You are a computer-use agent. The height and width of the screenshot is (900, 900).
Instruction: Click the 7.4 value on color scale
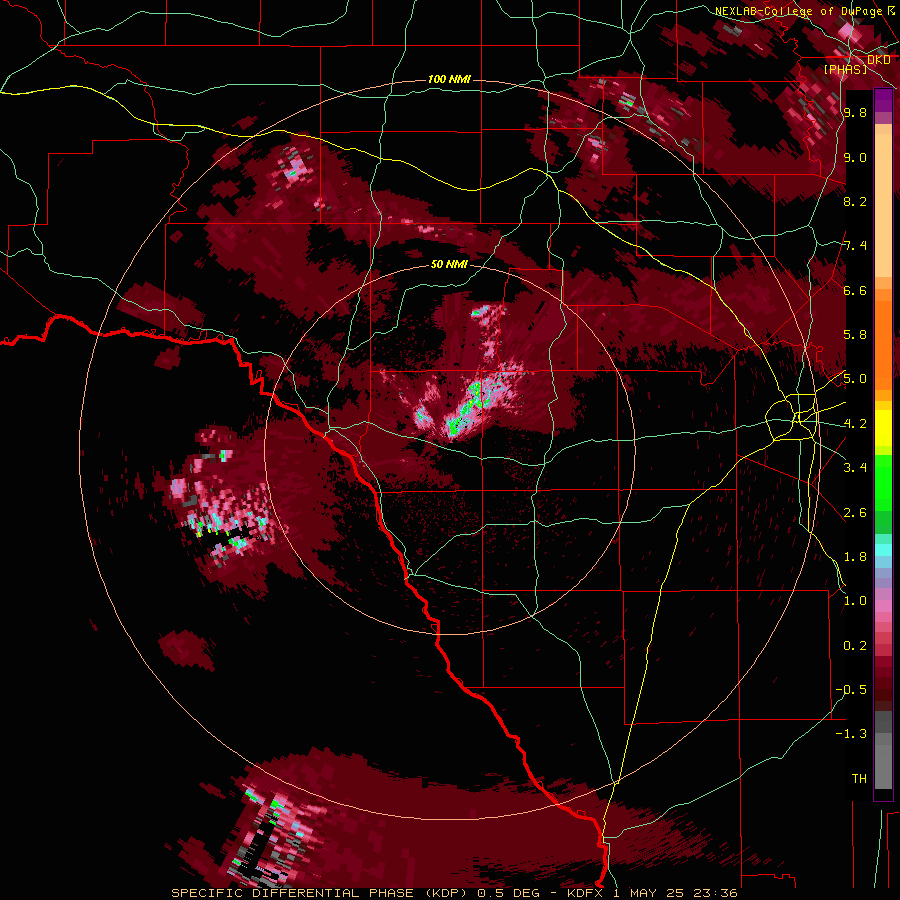point(855,246)
